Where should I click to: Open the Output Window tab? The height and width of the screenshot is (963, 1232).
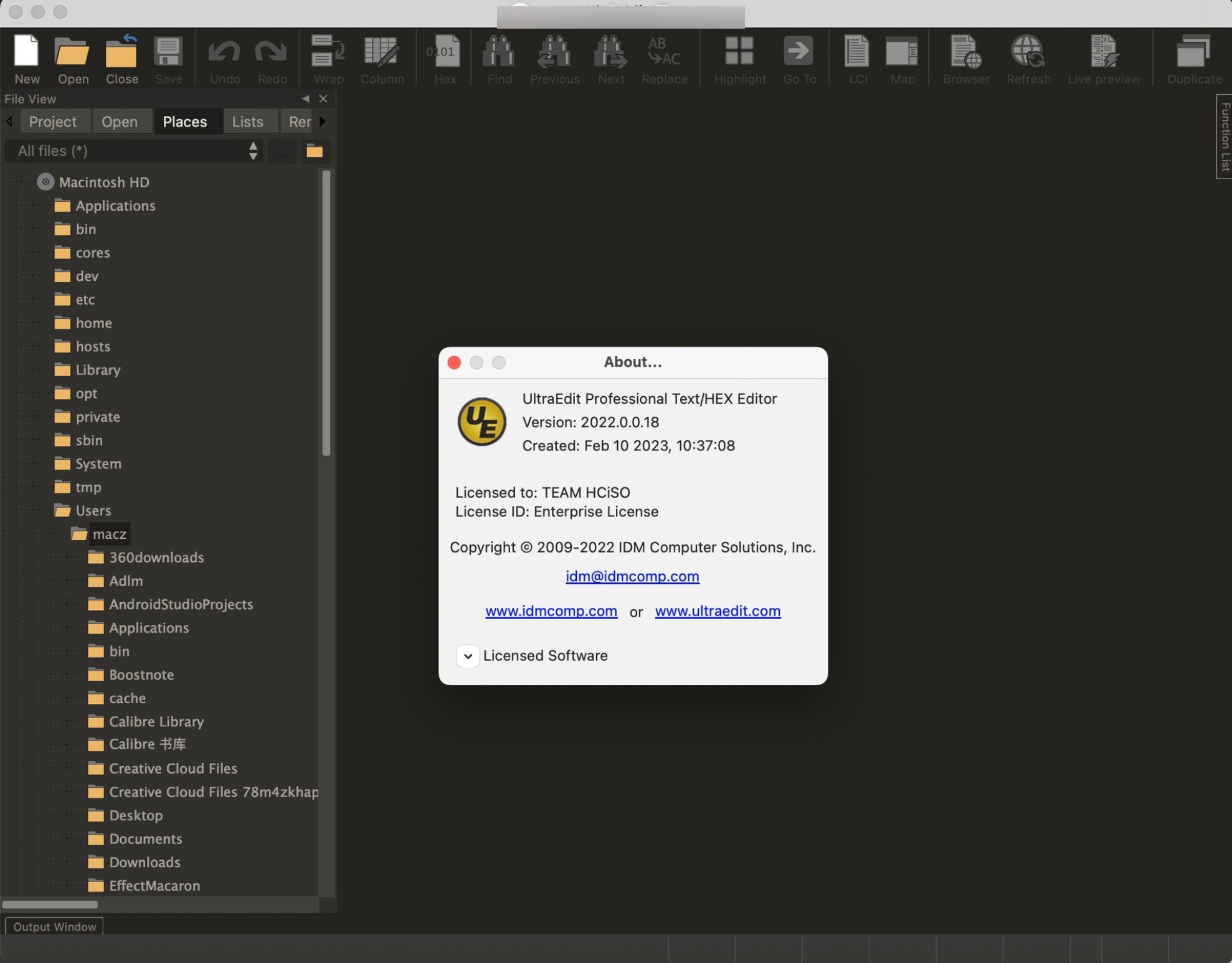tap(55, 926)
